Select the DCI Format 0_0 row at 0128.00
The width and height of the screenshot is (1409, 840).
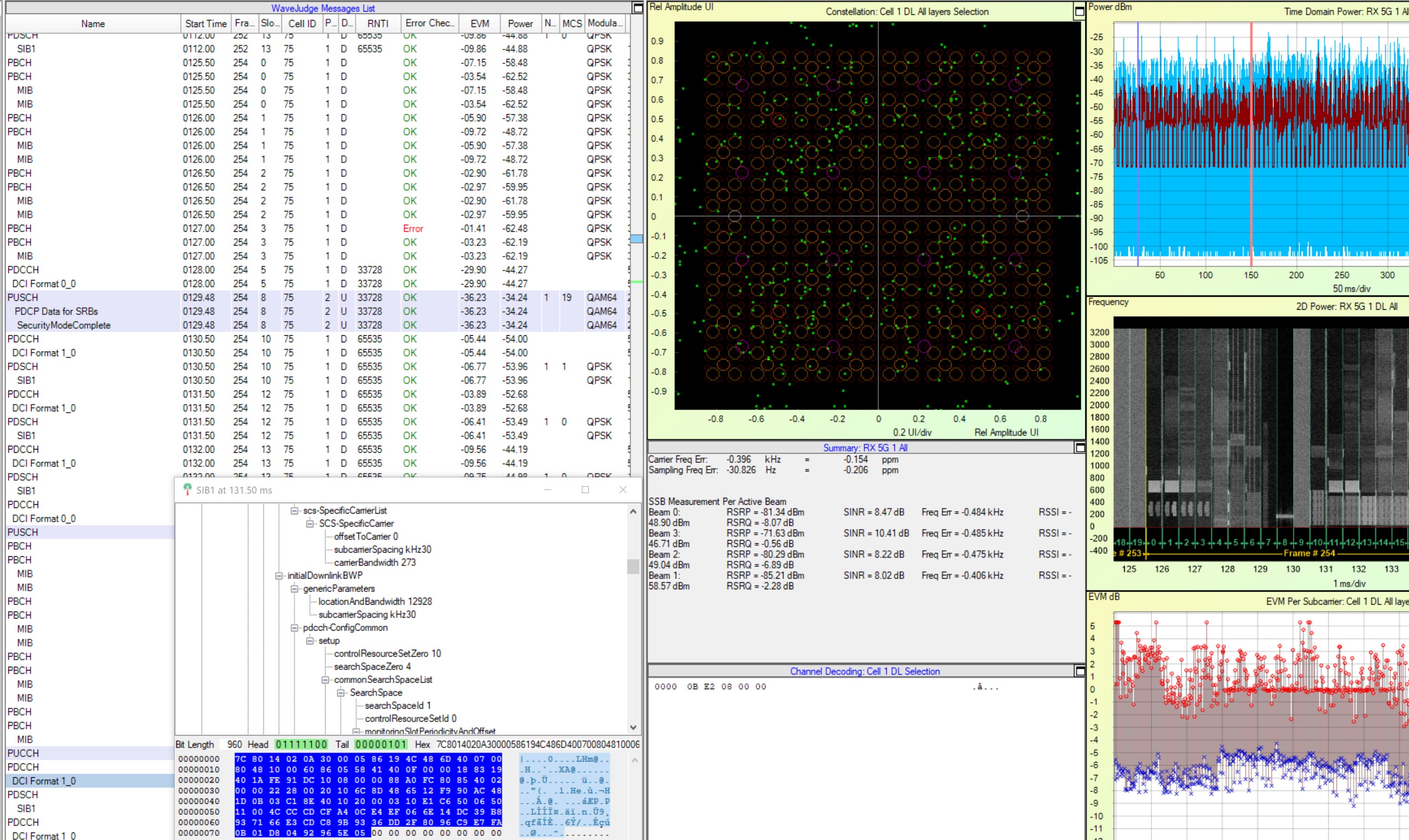coord(317,284)
